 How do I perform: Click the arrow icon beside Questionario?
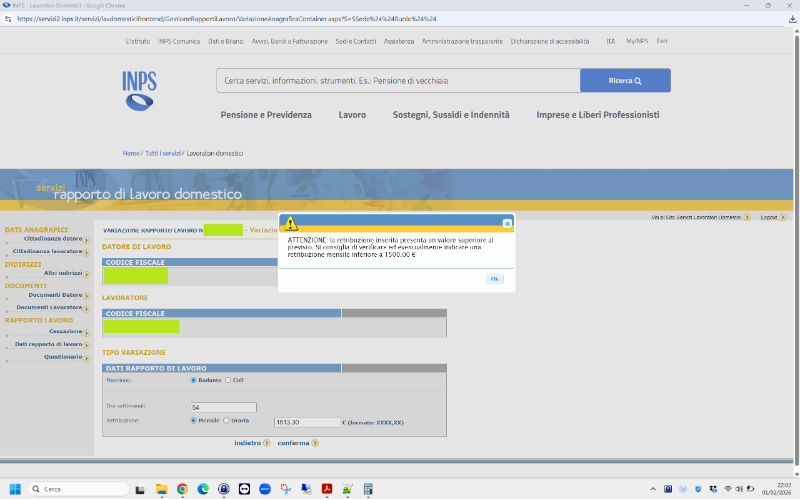click(87, 358)
